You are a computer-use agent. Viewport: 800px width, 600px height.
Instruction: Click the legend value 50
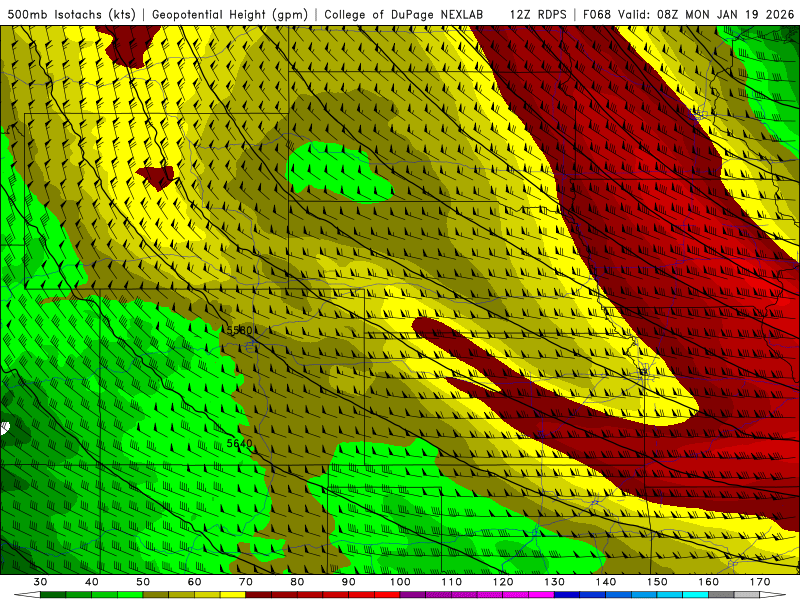(143, 582)
